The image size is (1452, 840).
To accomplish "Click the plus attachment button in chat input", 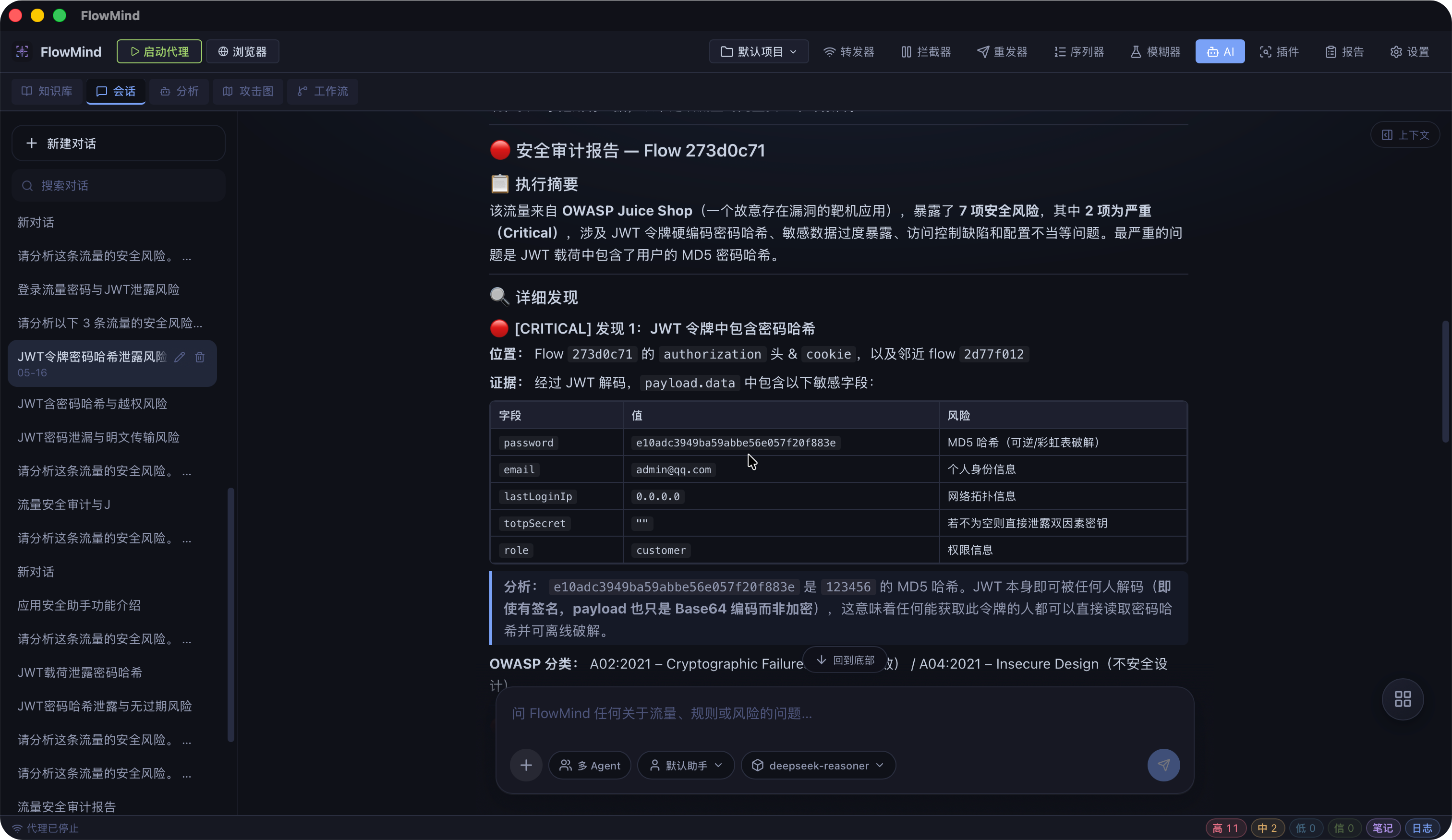I will tap(525, 765).
